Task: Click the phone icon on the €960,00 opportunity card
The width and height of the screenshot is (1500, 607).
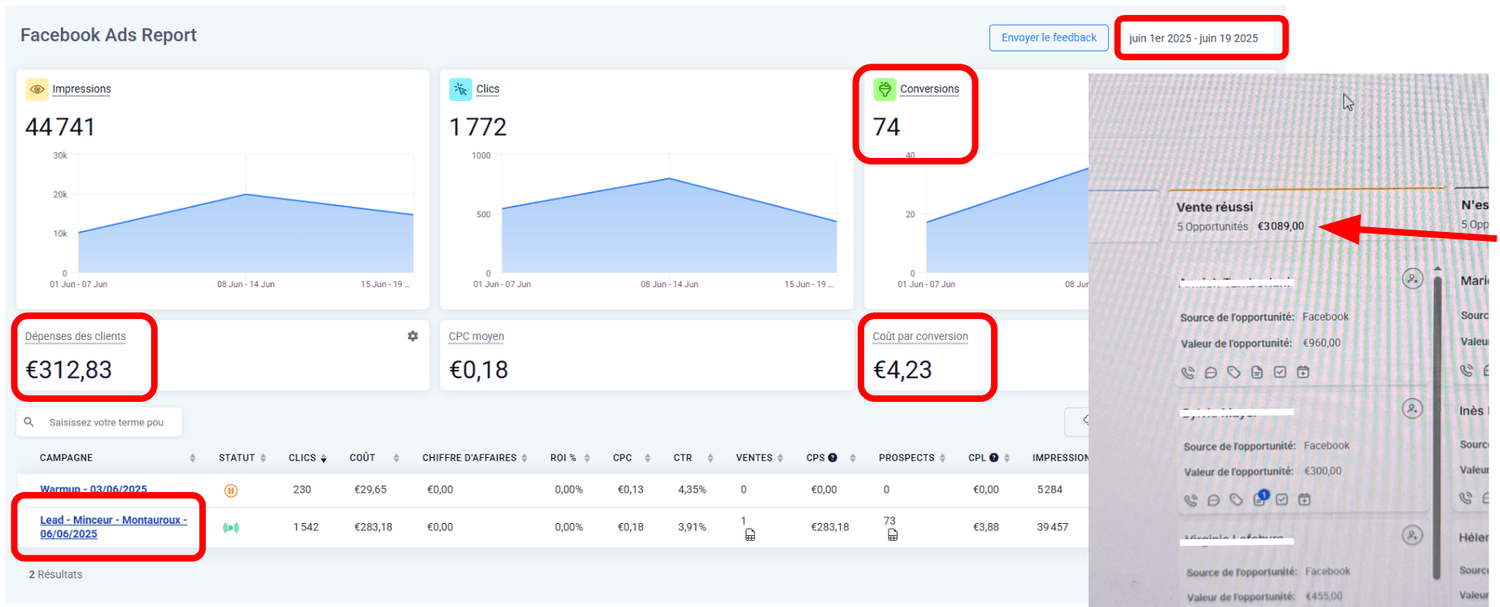Action: tap(1188, 372)
